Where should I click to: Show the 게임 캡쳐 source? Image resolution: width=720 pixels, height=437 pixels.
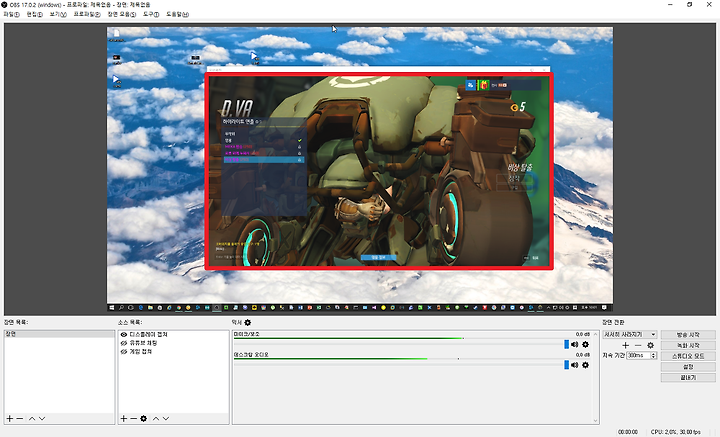[x=124, y=352]
